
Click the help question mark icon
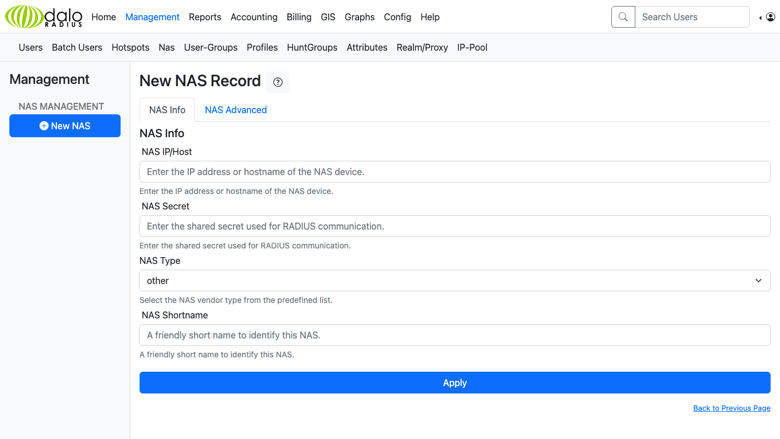click(x=278, y=82)
